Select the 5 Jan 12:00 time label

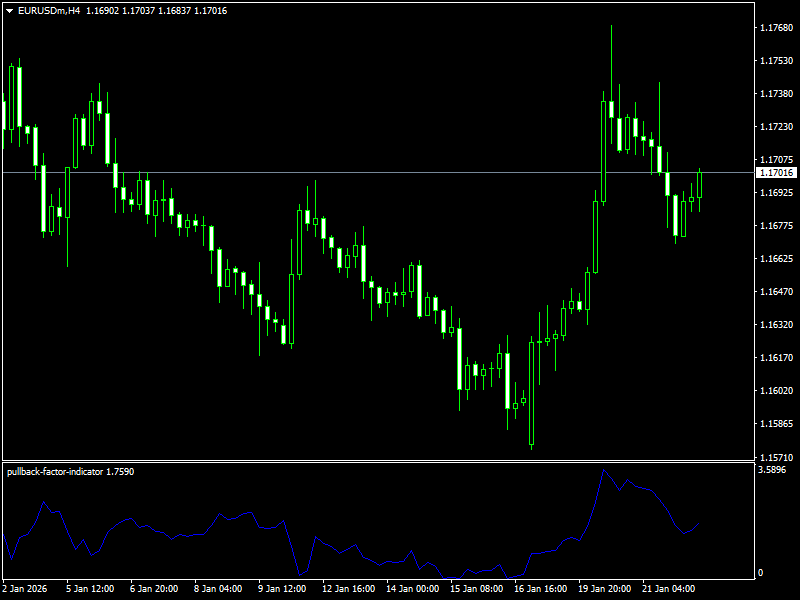tap(90, 589)
